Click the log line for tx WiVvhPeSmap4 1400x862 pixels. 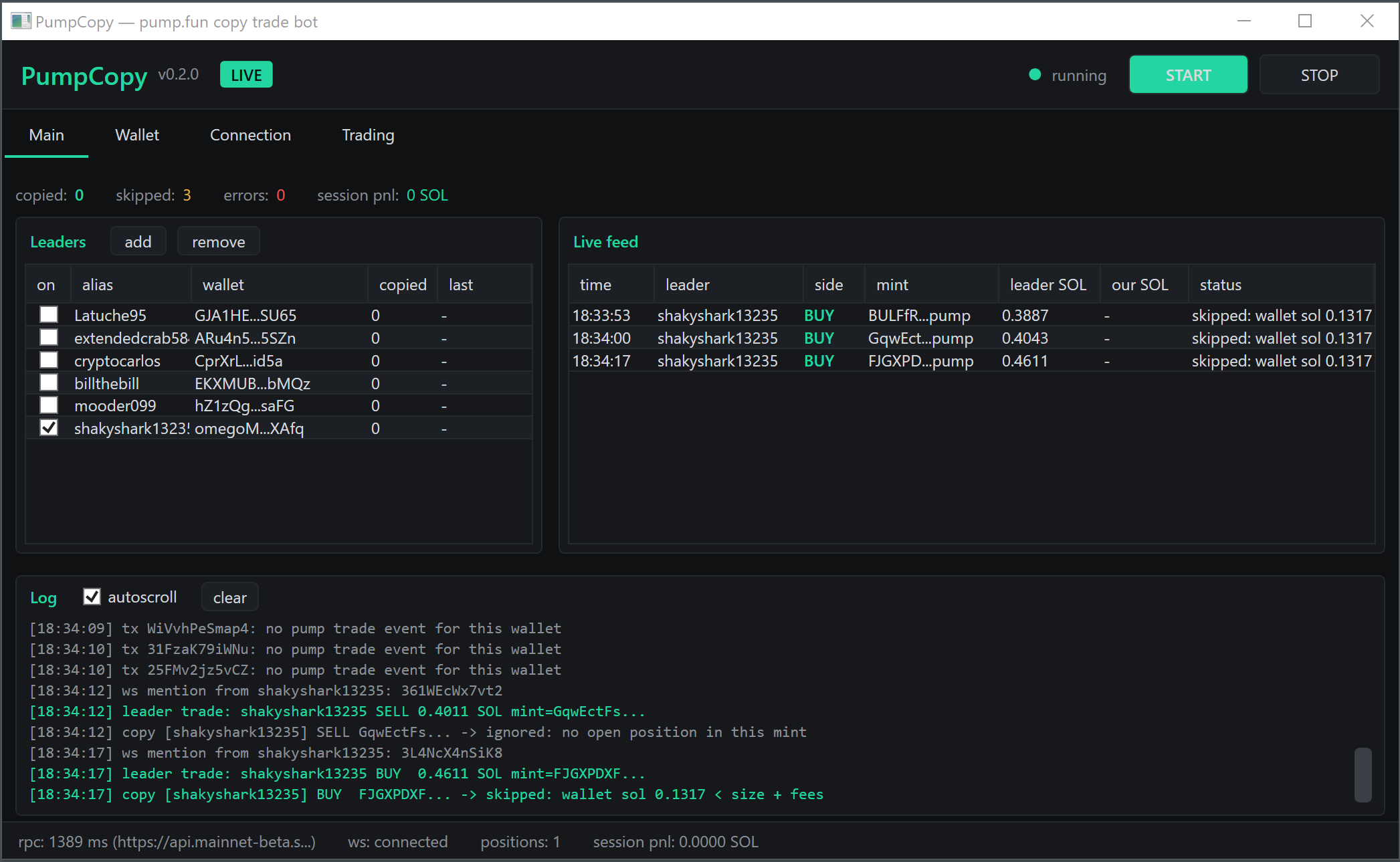coord(296,628)
